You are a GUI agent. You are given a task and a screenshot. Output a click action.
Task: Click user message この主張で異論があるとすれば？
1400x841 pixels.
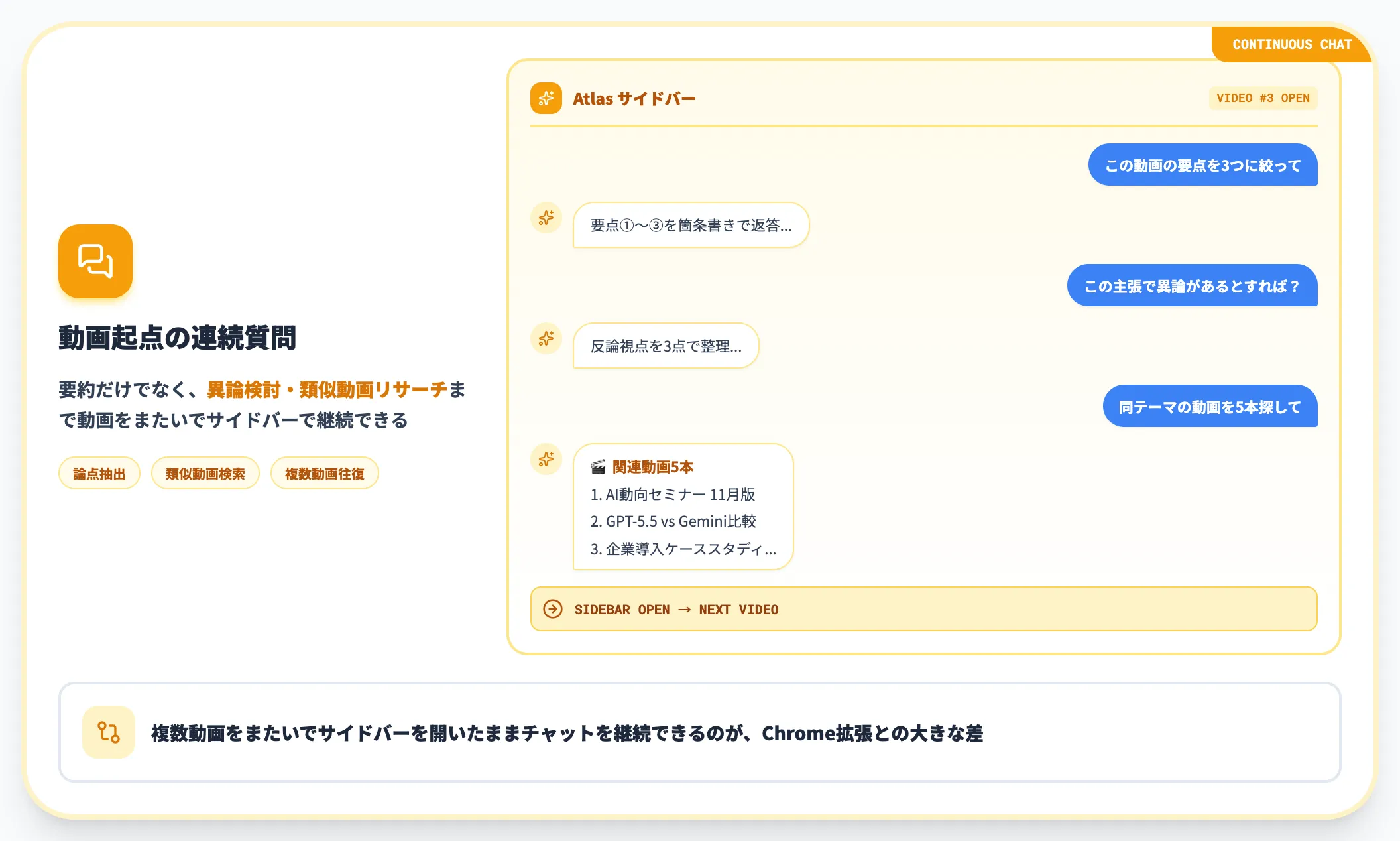(x=1193, y=286)
